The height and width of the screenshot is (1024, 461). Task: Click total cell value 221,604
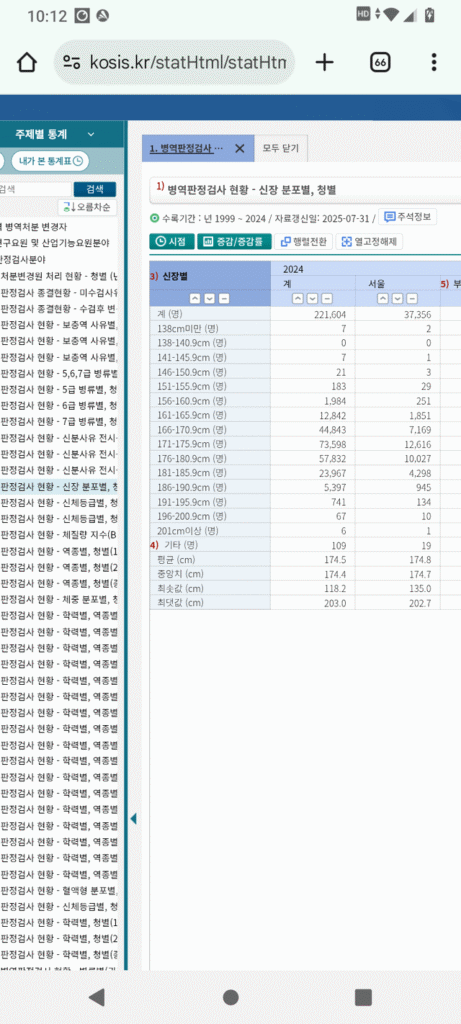(330, 314)
